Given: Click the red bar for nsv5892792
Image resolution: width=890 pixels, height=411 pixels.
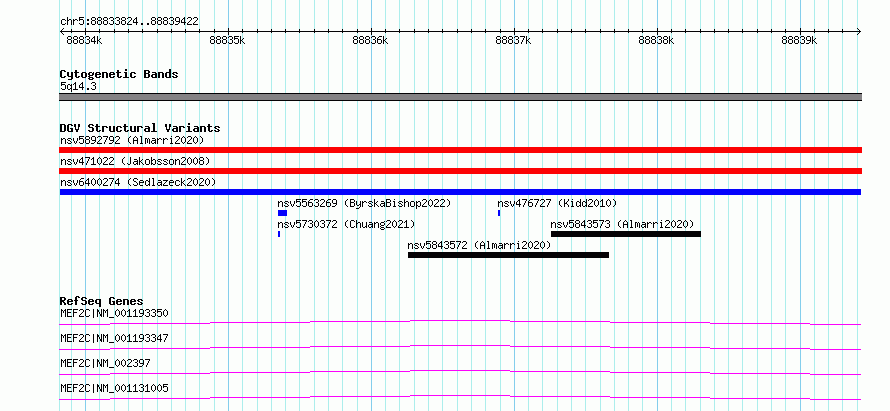Looking at the screenshot, I should (460, 150).
